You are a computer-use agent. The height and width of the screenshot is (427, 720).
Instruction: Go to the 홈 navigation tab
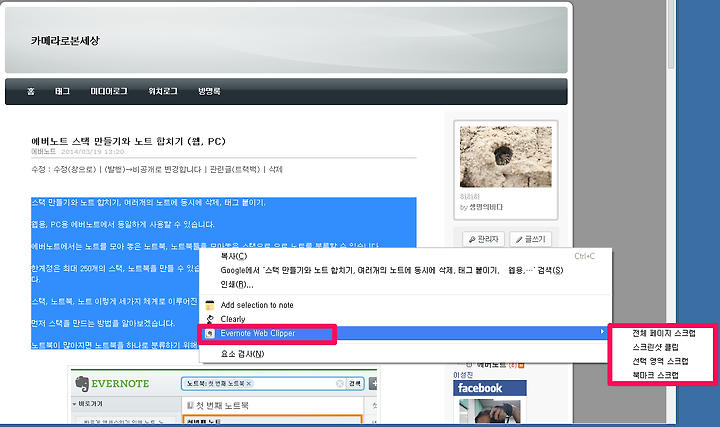coord(31,91)
